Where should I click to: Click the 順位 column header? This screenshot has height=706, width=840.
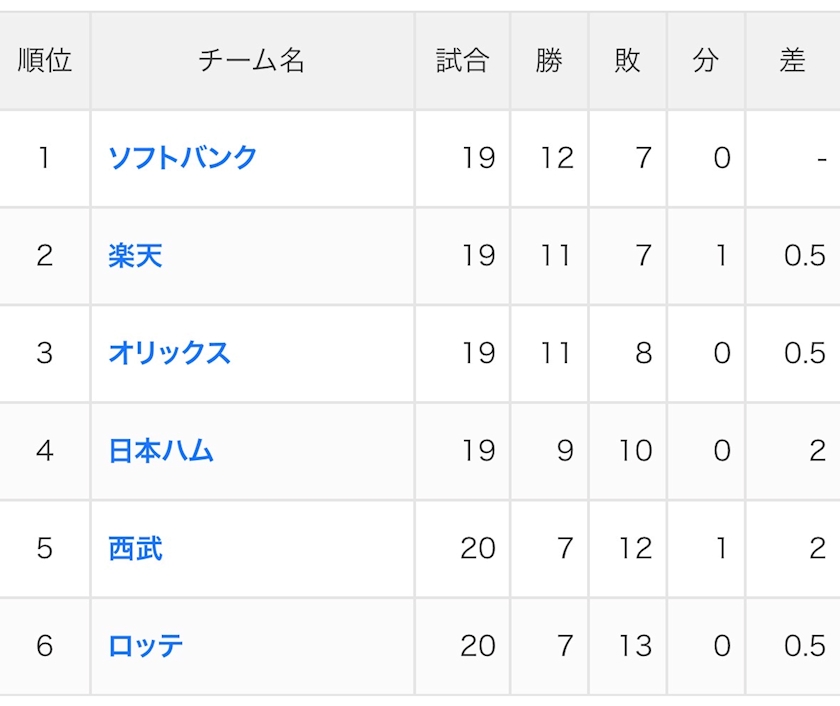44,60
